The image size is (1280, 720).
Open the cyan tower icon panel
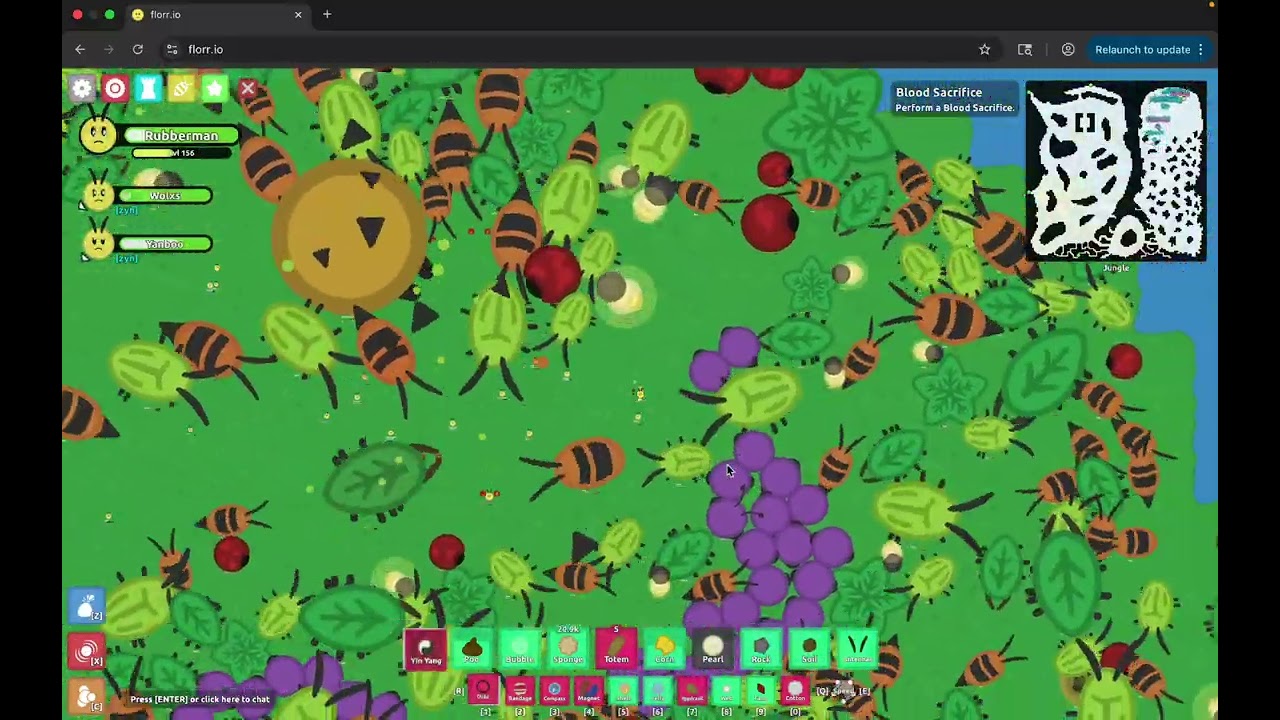[x=148, y=89]
